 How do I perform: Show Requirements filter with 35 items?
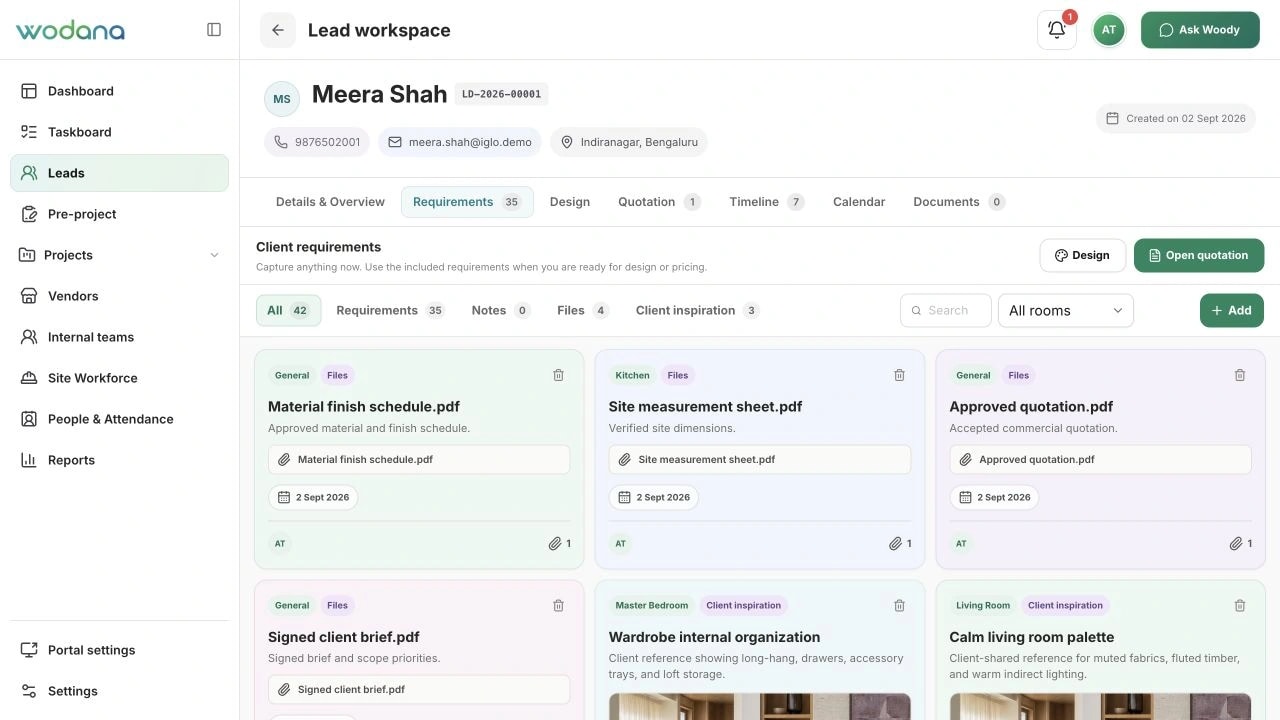coord(390,311)
